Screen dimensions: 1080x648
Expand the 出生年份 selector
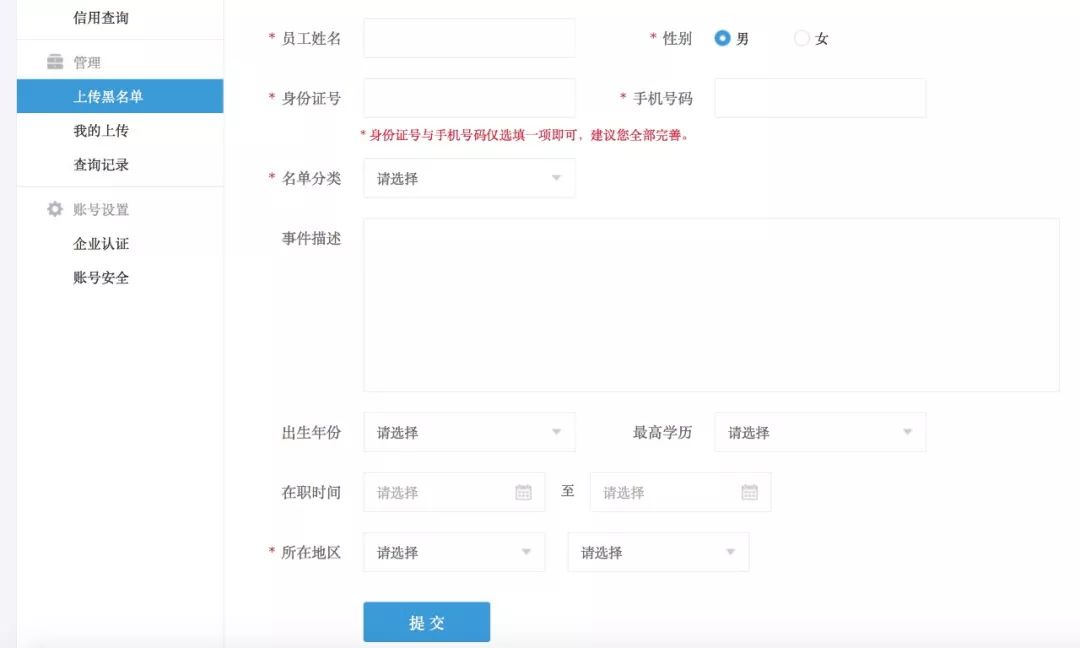pos(469,432)
